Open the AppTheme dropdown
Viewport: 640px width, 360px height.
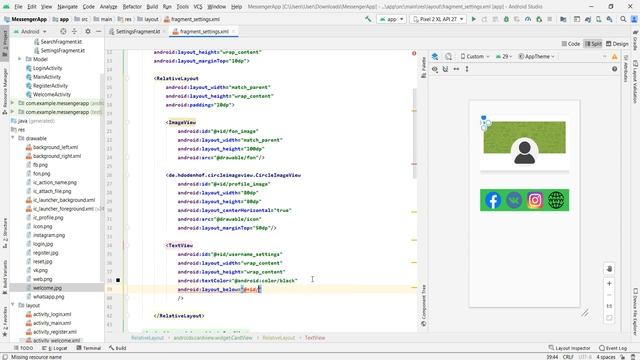(536, 56)
